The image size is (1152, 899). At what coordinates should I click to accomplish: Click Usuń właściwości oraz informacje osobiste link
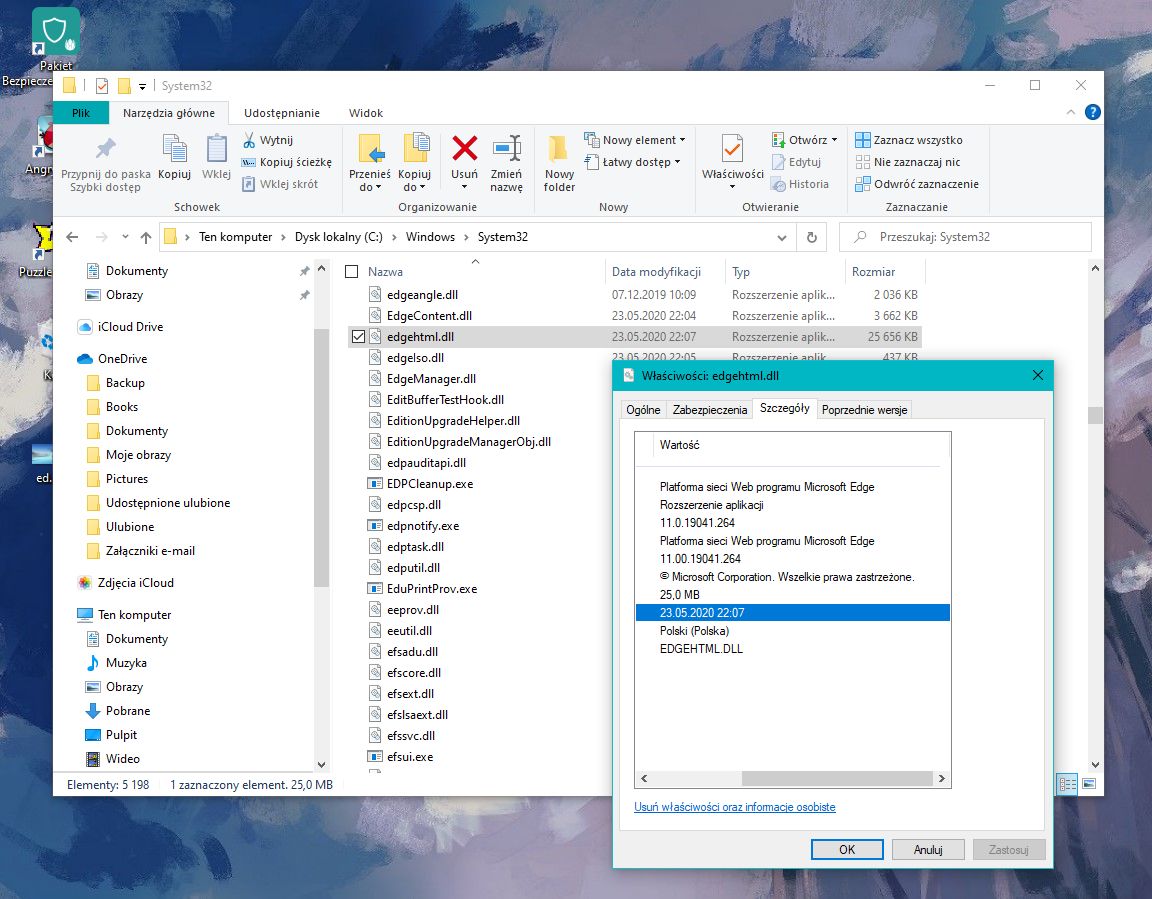coord(735,807)
